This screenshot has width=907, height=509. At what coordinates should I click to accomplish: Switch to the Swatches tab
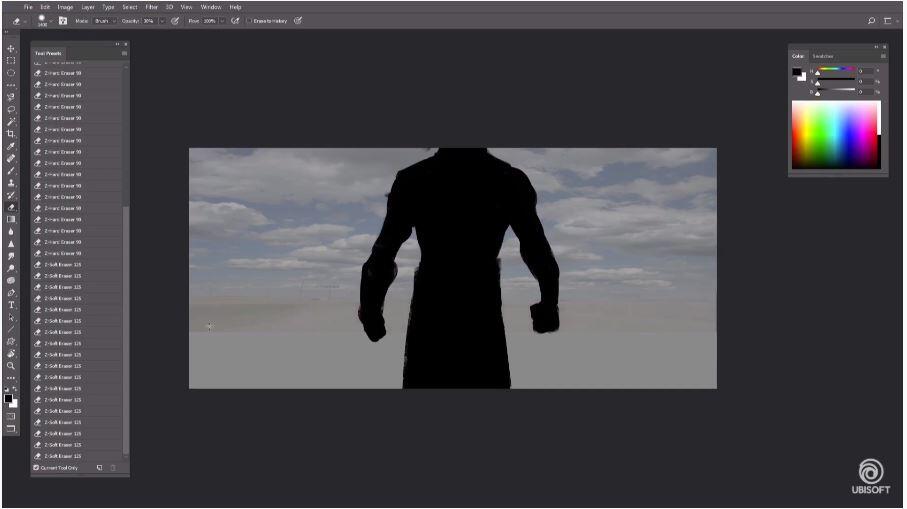[x=823, y=56]
